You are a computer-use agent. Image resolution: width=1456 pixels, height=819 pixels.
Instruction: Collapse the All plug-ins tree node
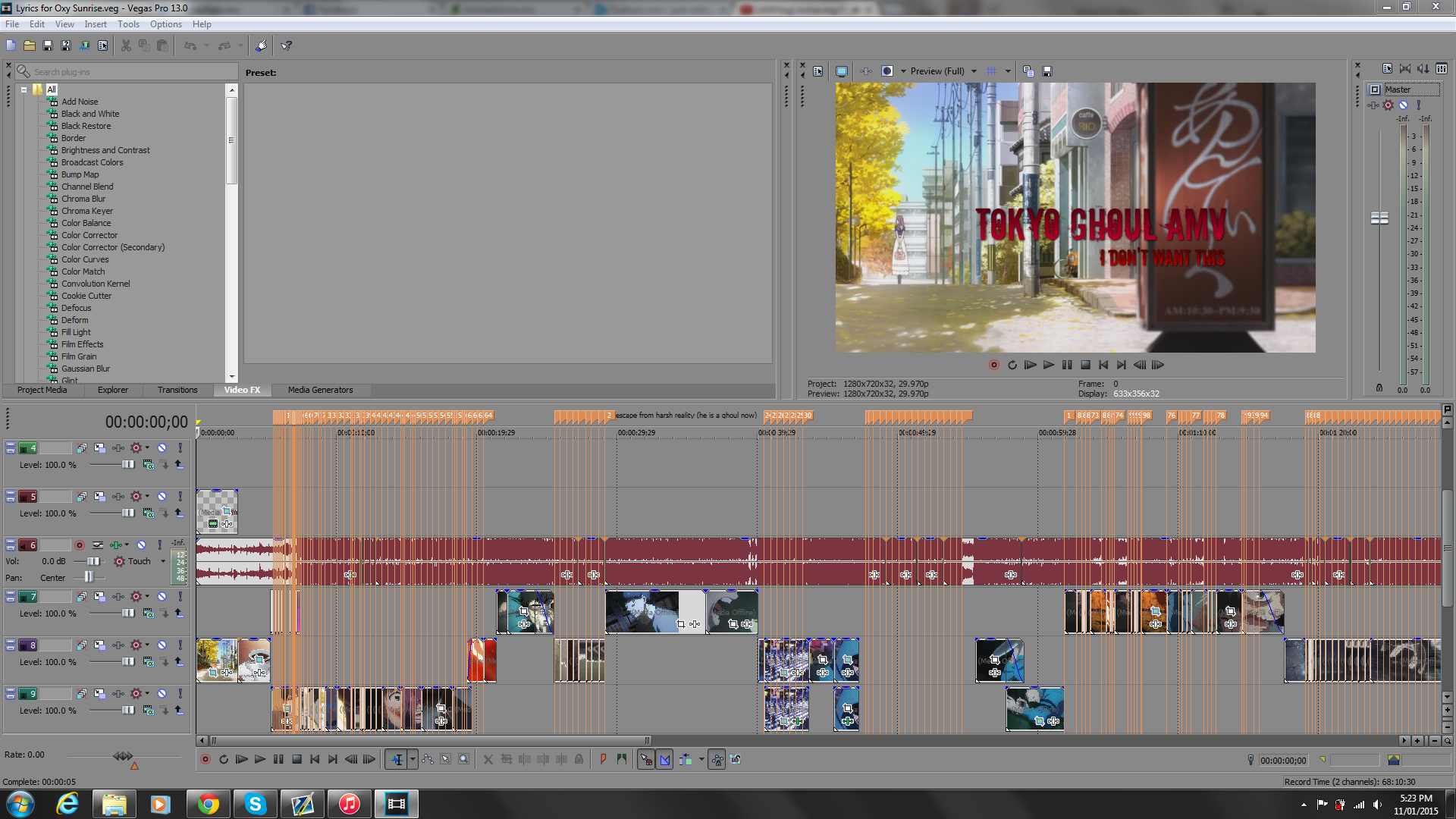click(x=24, y=89)
